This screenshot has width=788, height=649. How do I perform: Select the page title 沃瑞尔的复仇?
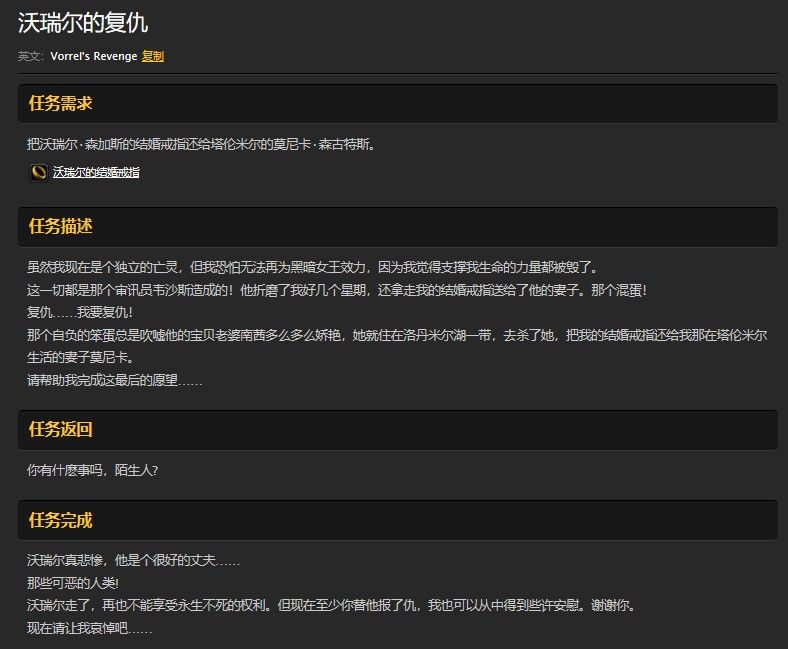coord(83,23)
